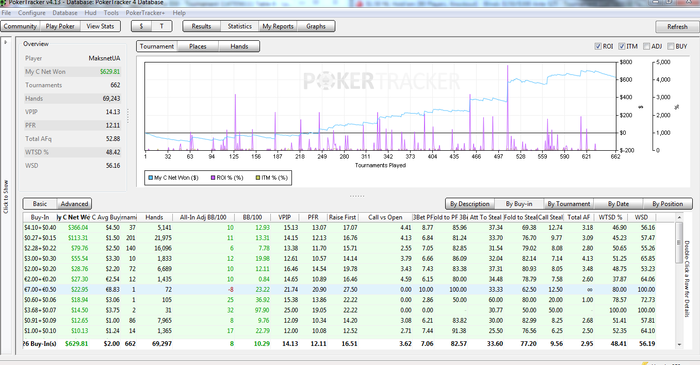Switch to the Places tab
Viewport: 700px width, 365px height.
[198, 46]
